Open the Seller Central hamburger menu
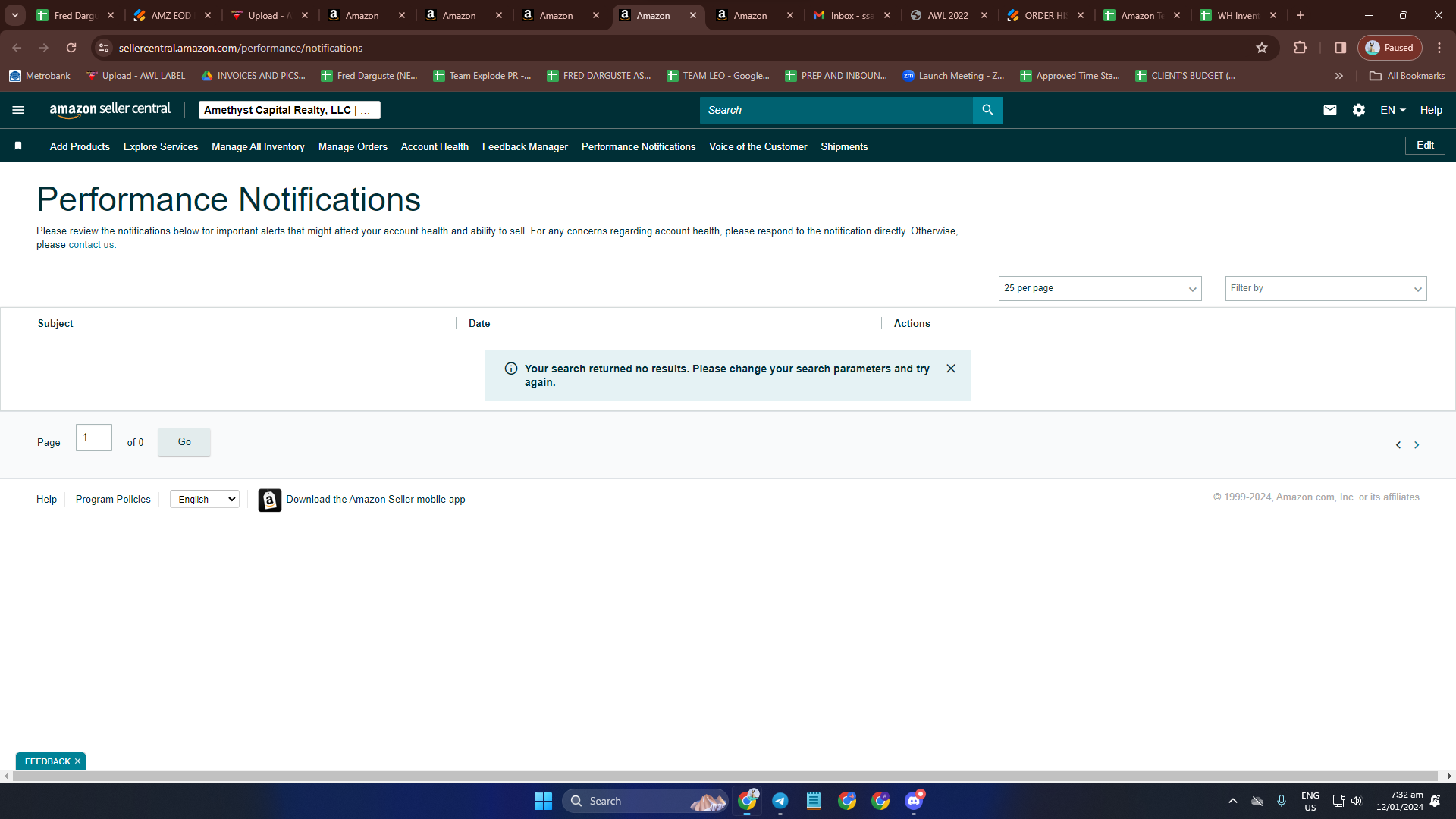 (18, 110)
